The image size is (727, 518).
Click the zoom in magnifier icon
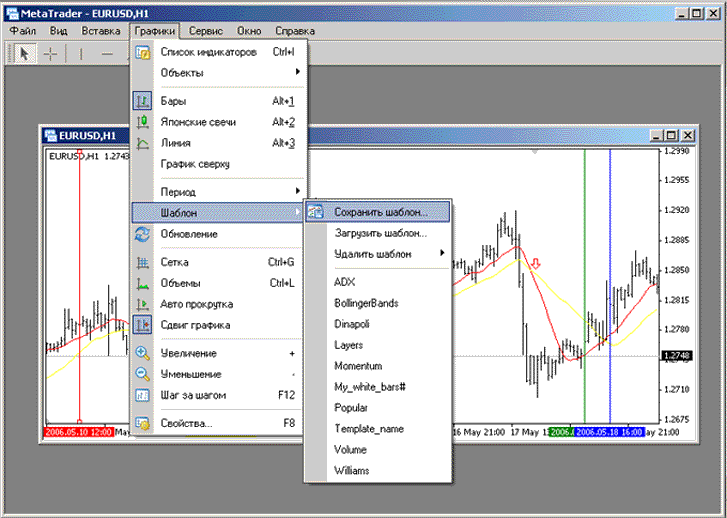pyautogui.click(x=143, y=353)
